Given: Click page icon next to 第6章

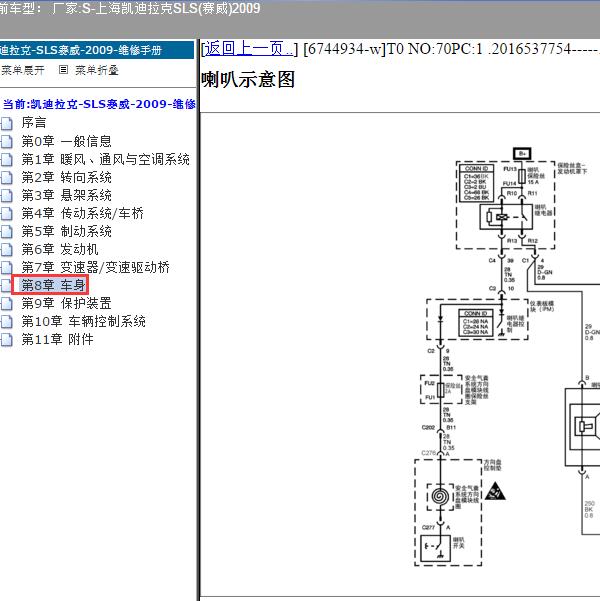Looking at the screenshot, I should 7,250.
